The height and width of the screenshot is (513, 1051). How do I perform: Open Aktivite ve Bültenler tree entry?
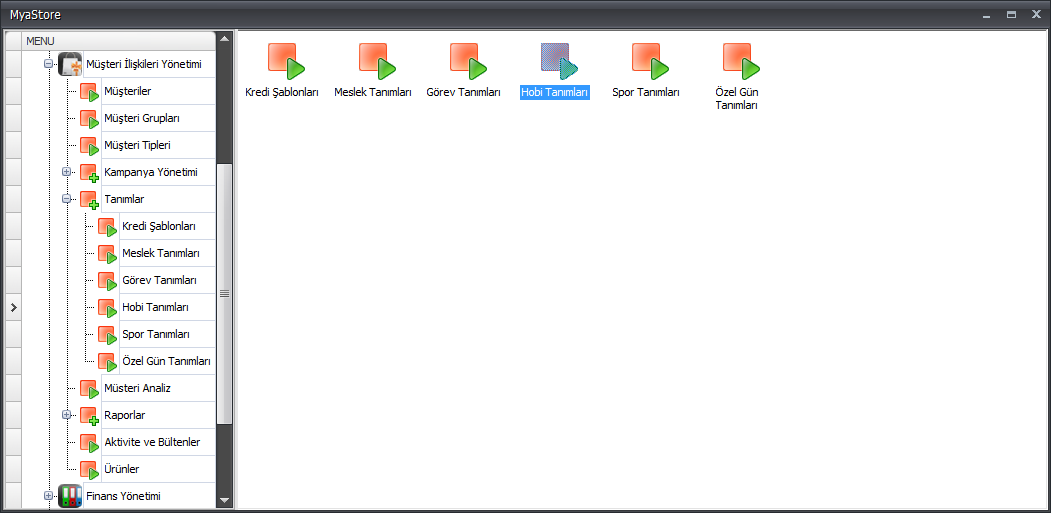click(151, 442)
